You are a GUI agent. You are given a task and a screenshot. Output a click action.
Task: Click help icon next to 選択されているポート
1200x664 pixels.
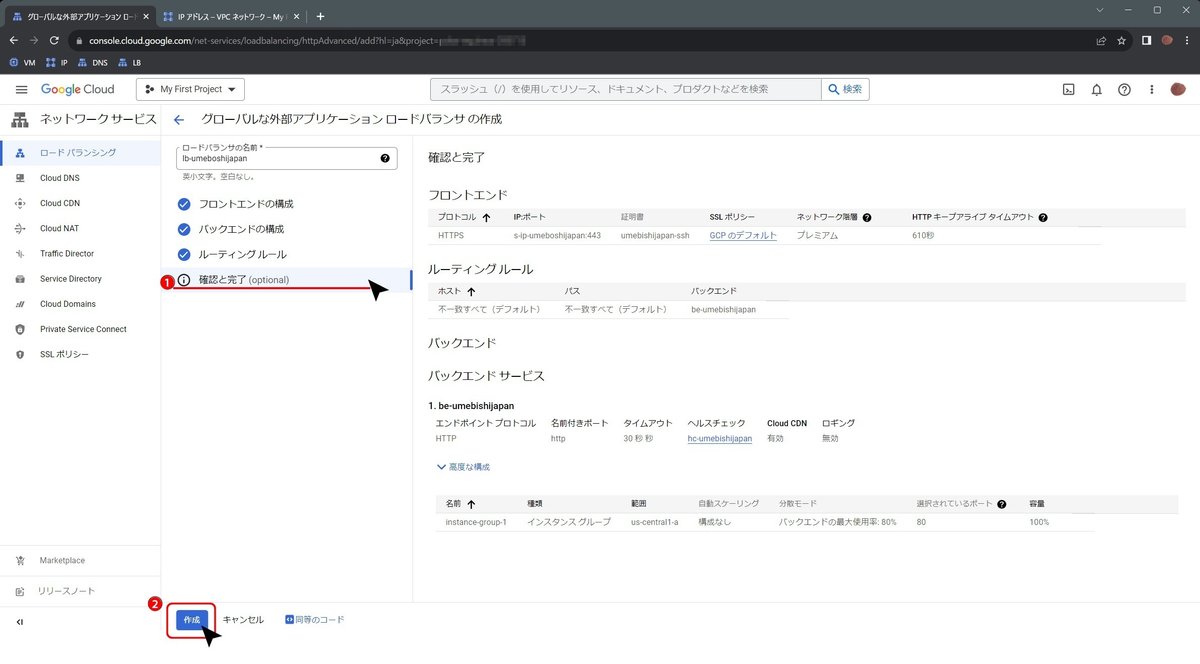tap(1001, 504)
